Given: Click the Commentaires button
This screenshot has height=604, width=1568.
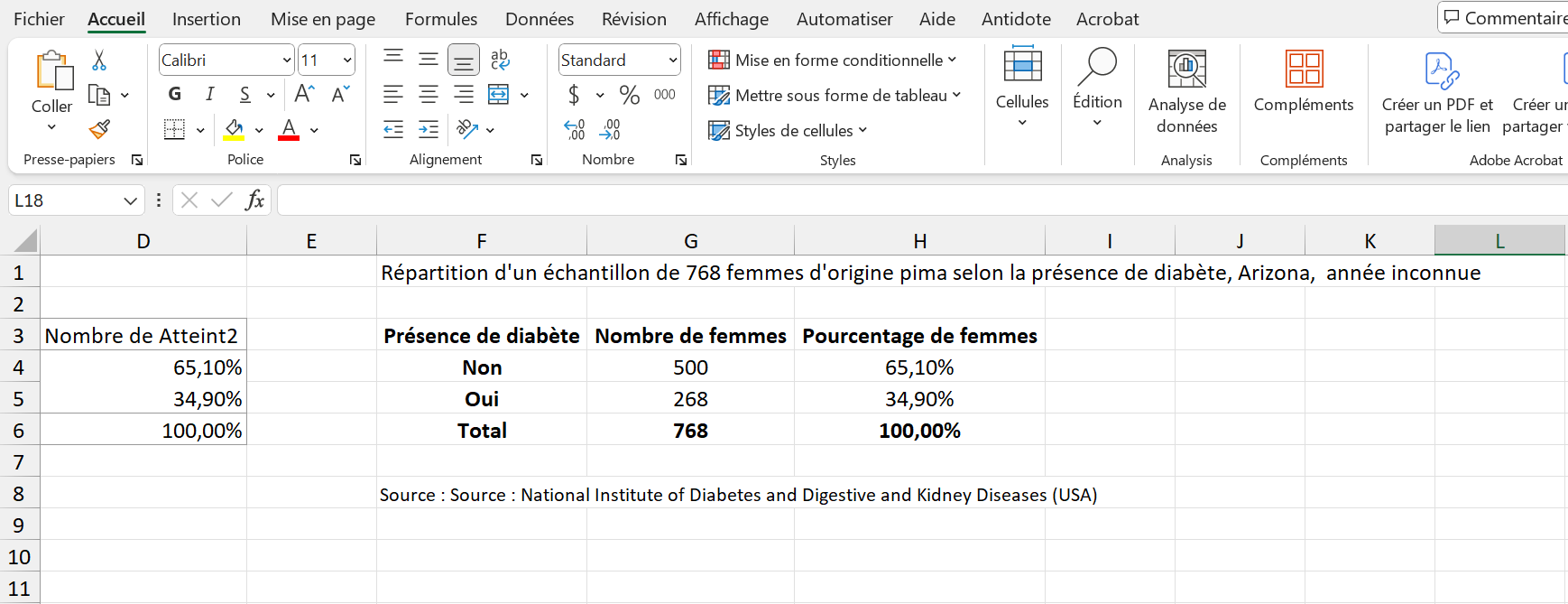Looking at the screenshot, I should click(x=1504, y=18).
